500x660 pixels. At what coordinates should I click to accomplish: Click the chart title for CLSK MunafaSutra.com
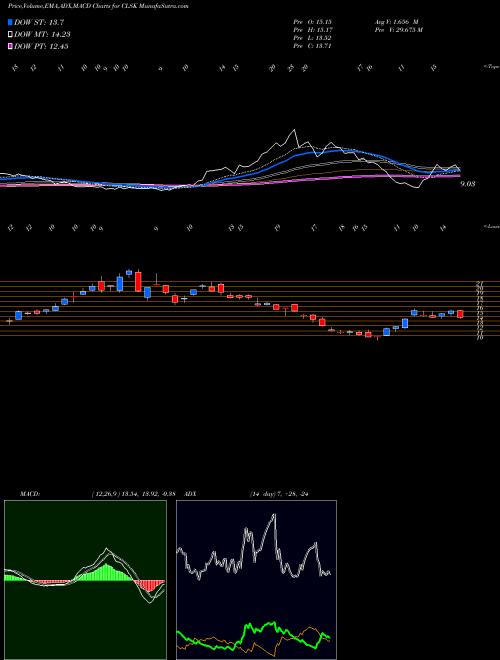pyautogui.click(x=98, y=6)
